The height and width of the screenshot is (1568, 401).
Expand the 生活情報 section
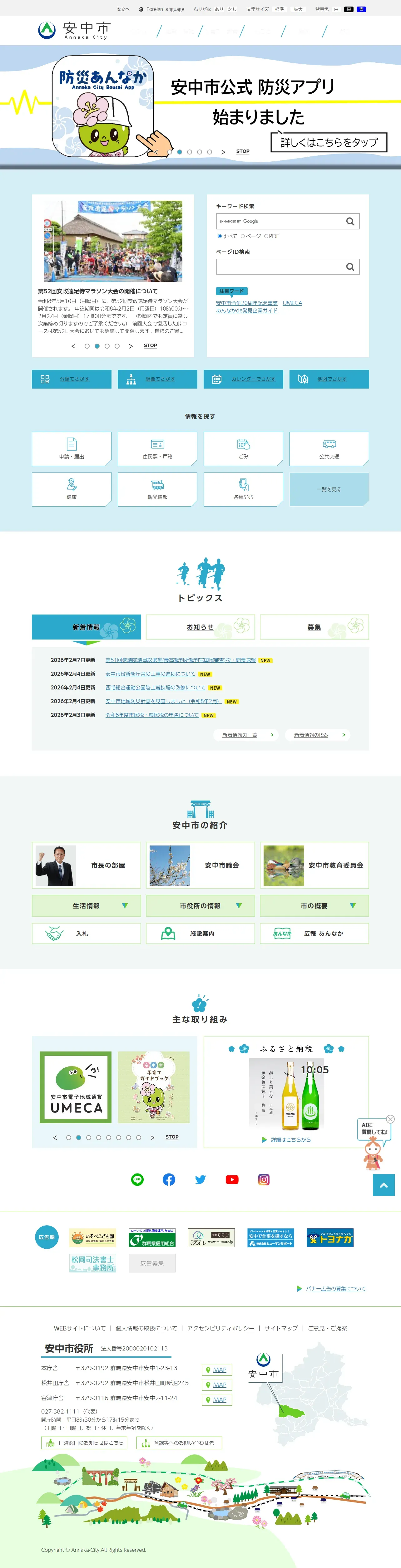[x=86, y=906]
